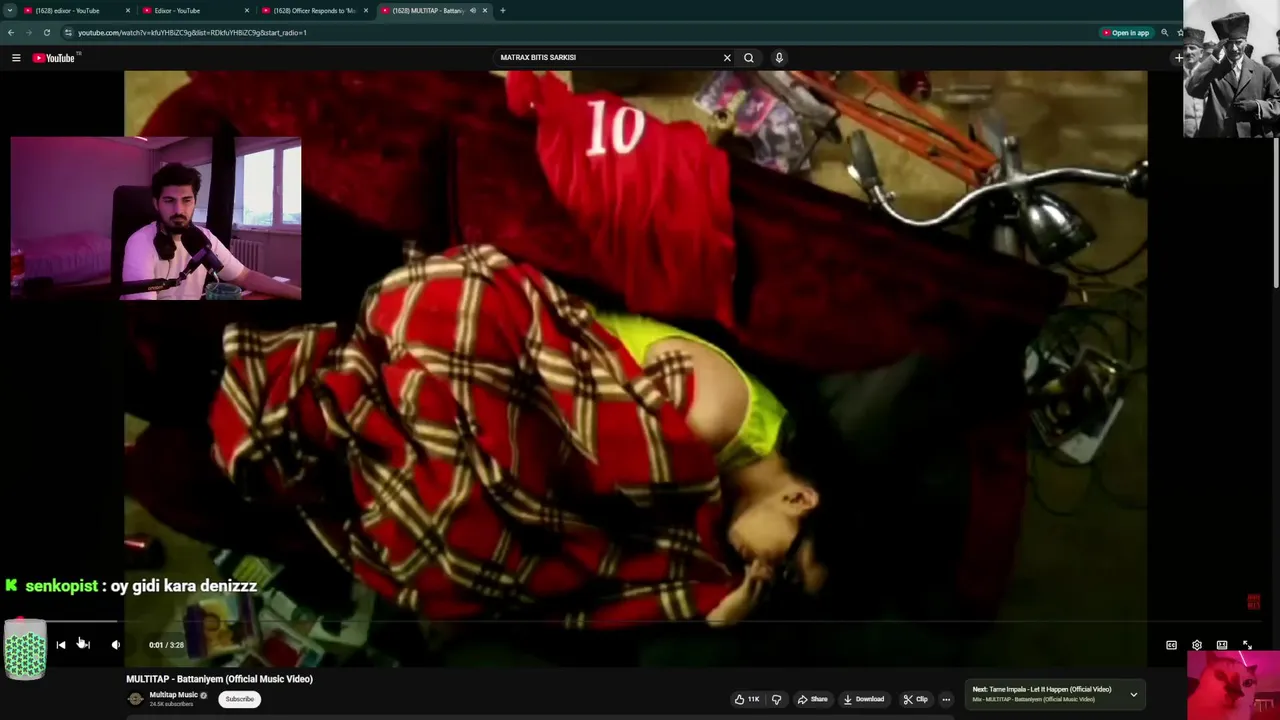Open site information icon in address bar
Viewport: 1280px width, 720px height.
pos(68,32)
